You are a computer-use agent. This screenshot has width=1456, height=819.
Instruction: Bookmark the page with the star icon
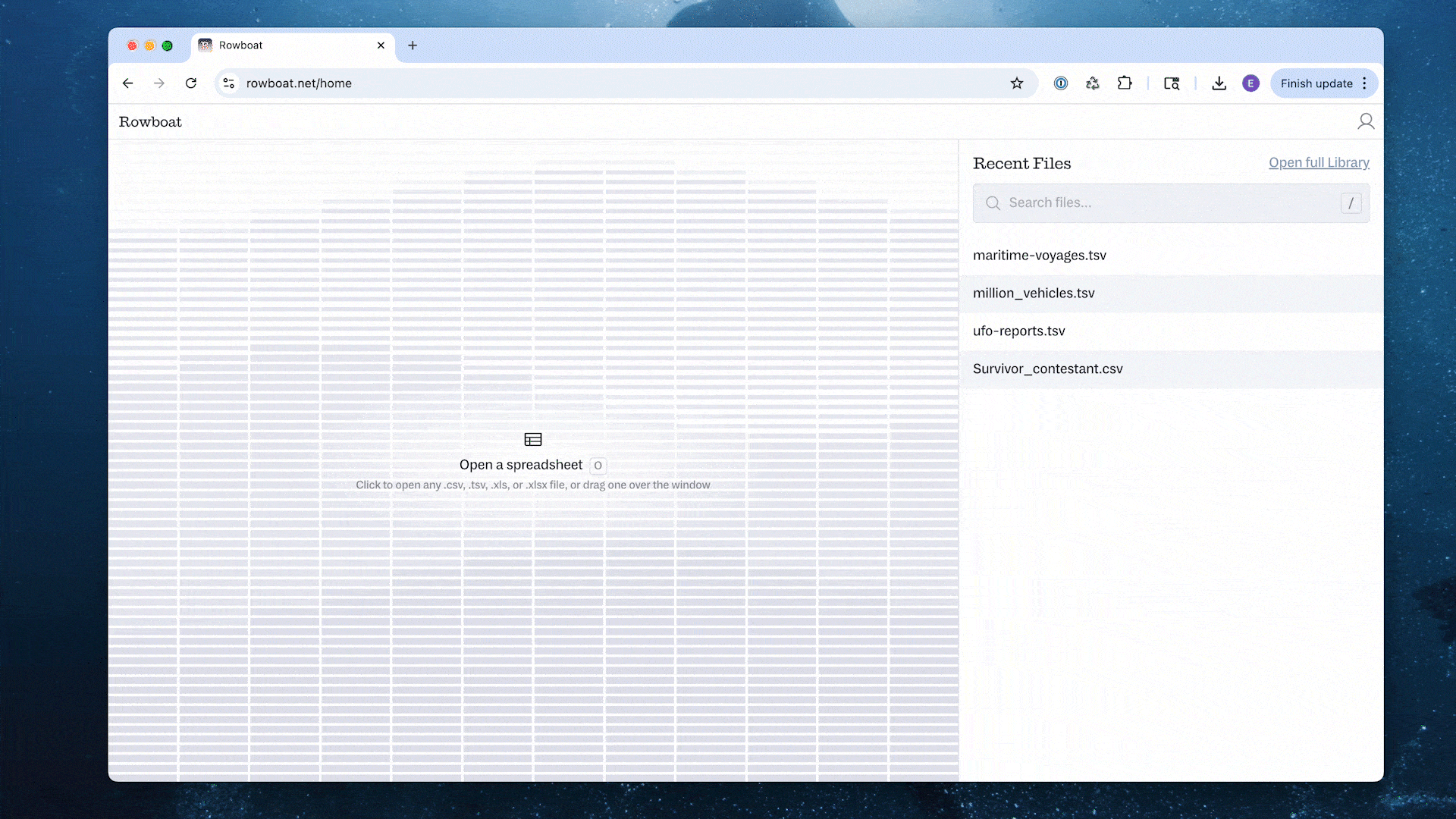point(1017,83)
